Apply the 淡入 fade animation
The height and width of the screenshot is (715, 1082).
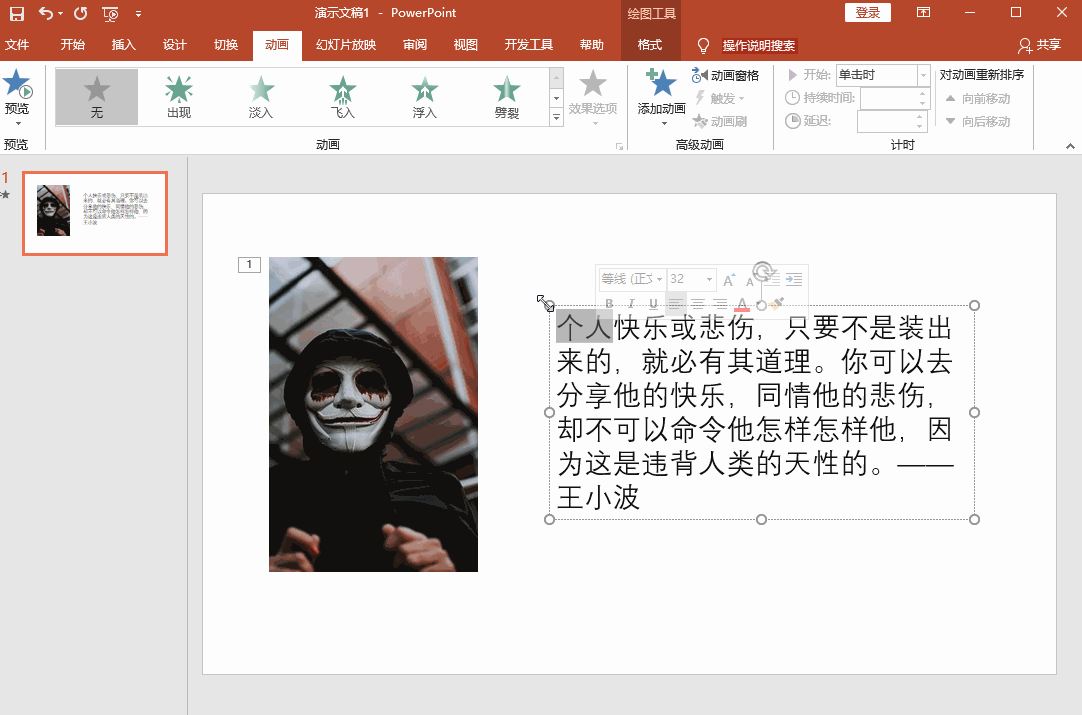[261, 97]
